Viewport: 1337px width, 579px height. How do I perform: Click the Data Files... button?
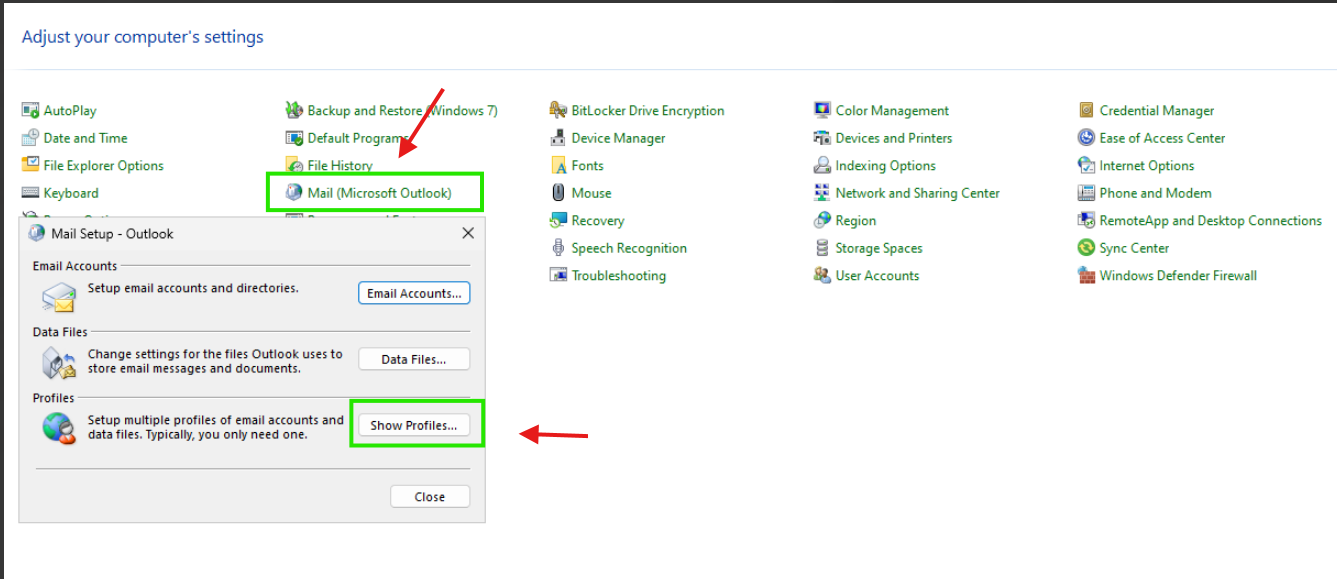point(414,359)
